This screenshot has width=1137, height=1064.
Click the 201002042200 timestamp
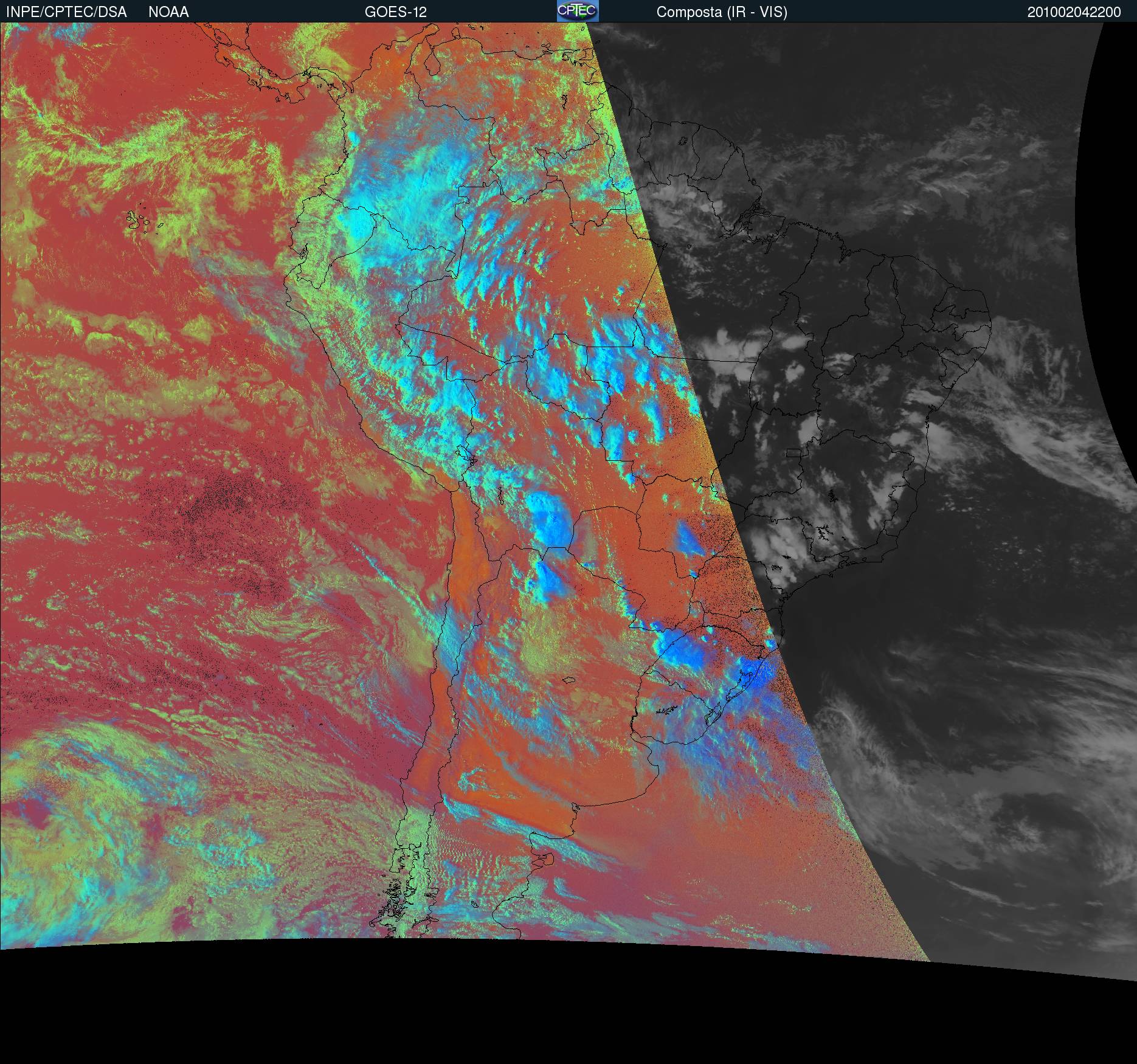[1074, 12]
